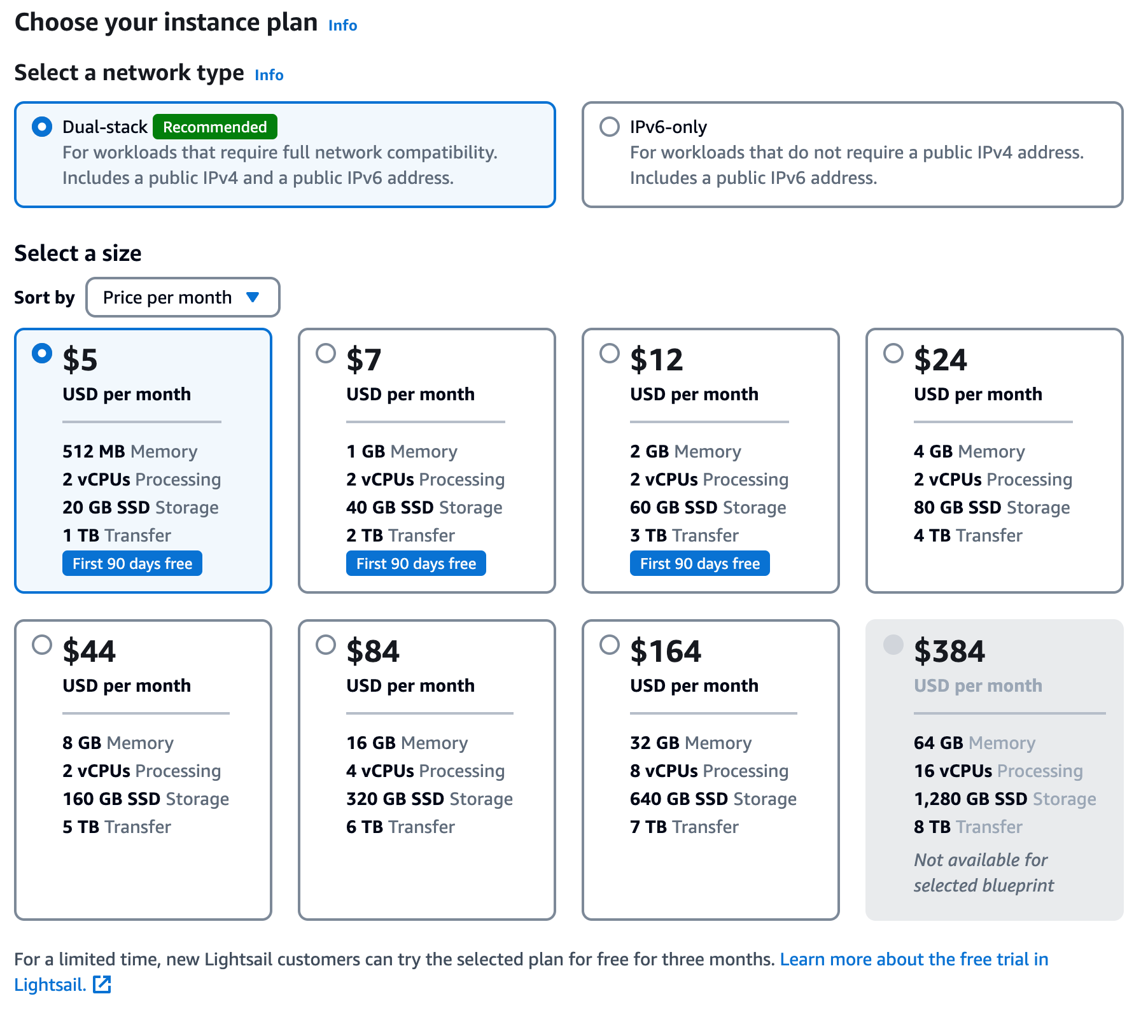Choose the $5 per month plan radio
1148x1036 pixels.
pos(42,353)
